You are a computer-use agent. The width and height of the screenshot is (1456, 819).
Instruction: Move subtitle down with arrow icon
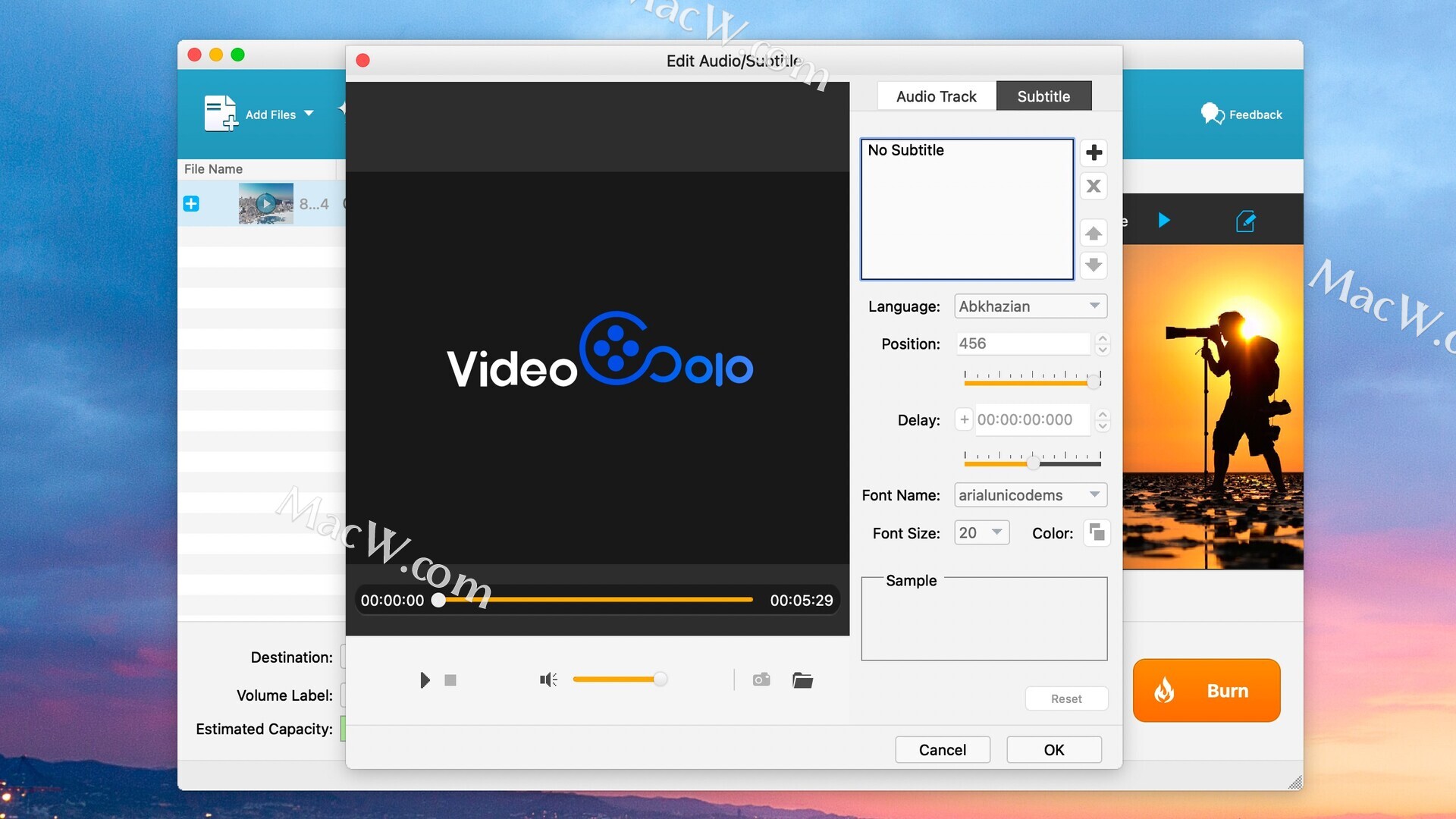(1094, 265)
